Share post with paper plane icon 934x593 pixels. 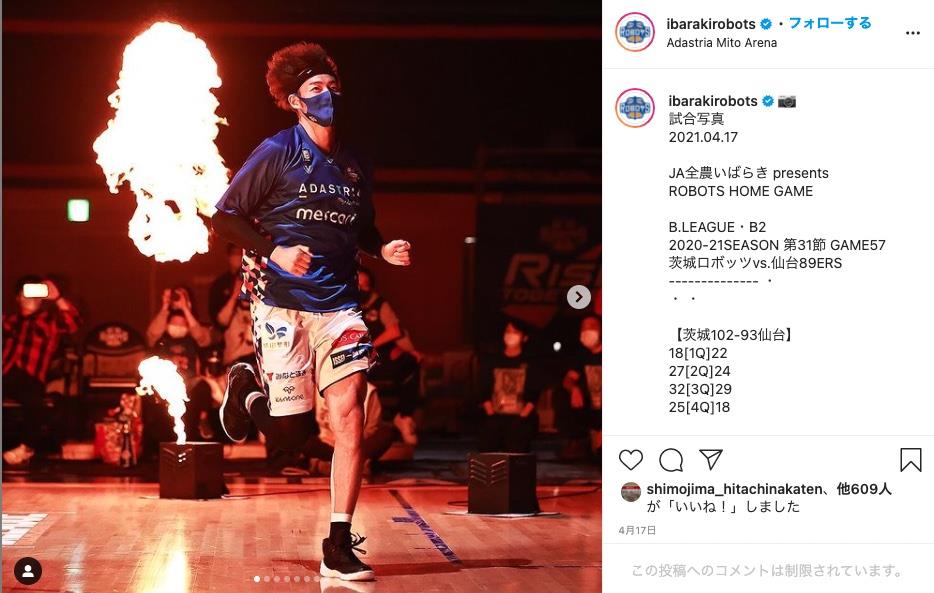711,459
